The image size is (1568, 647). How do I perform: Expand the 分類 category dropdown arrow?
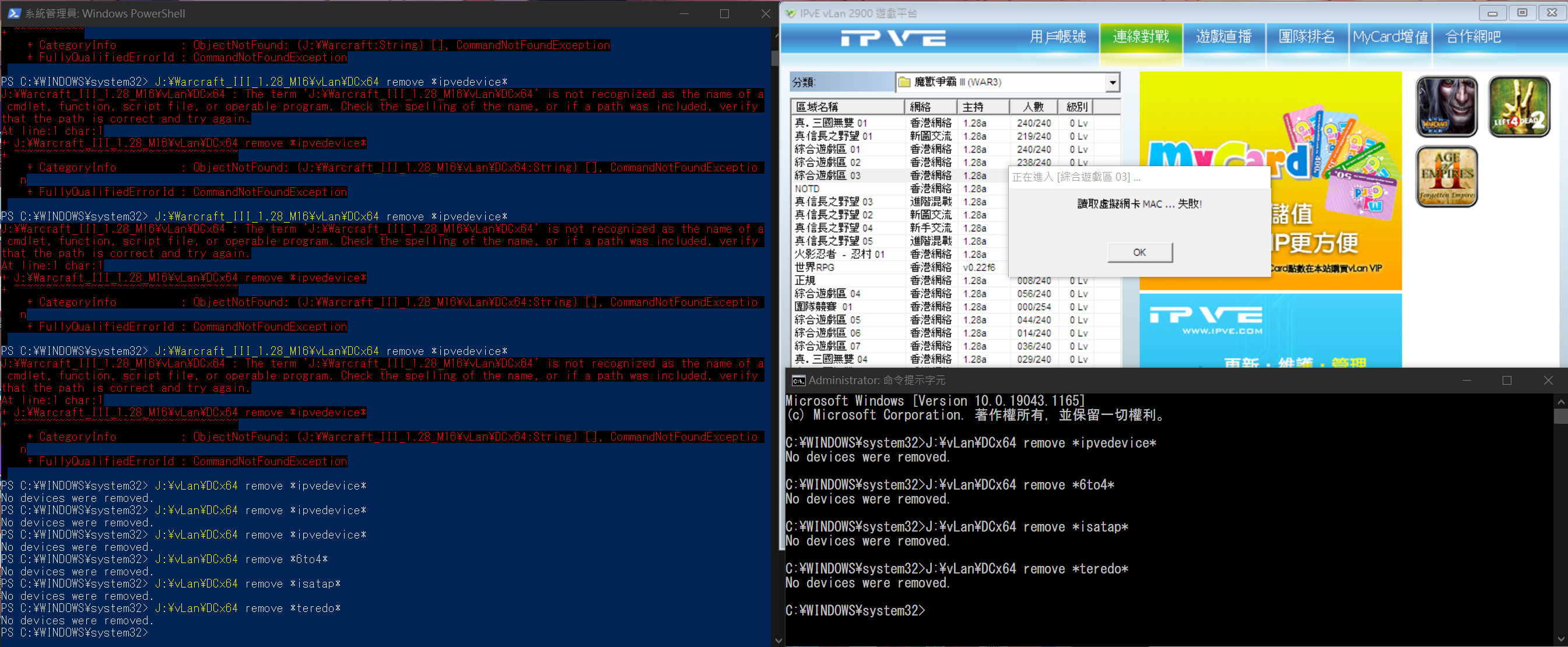[x=1112, y=82]
